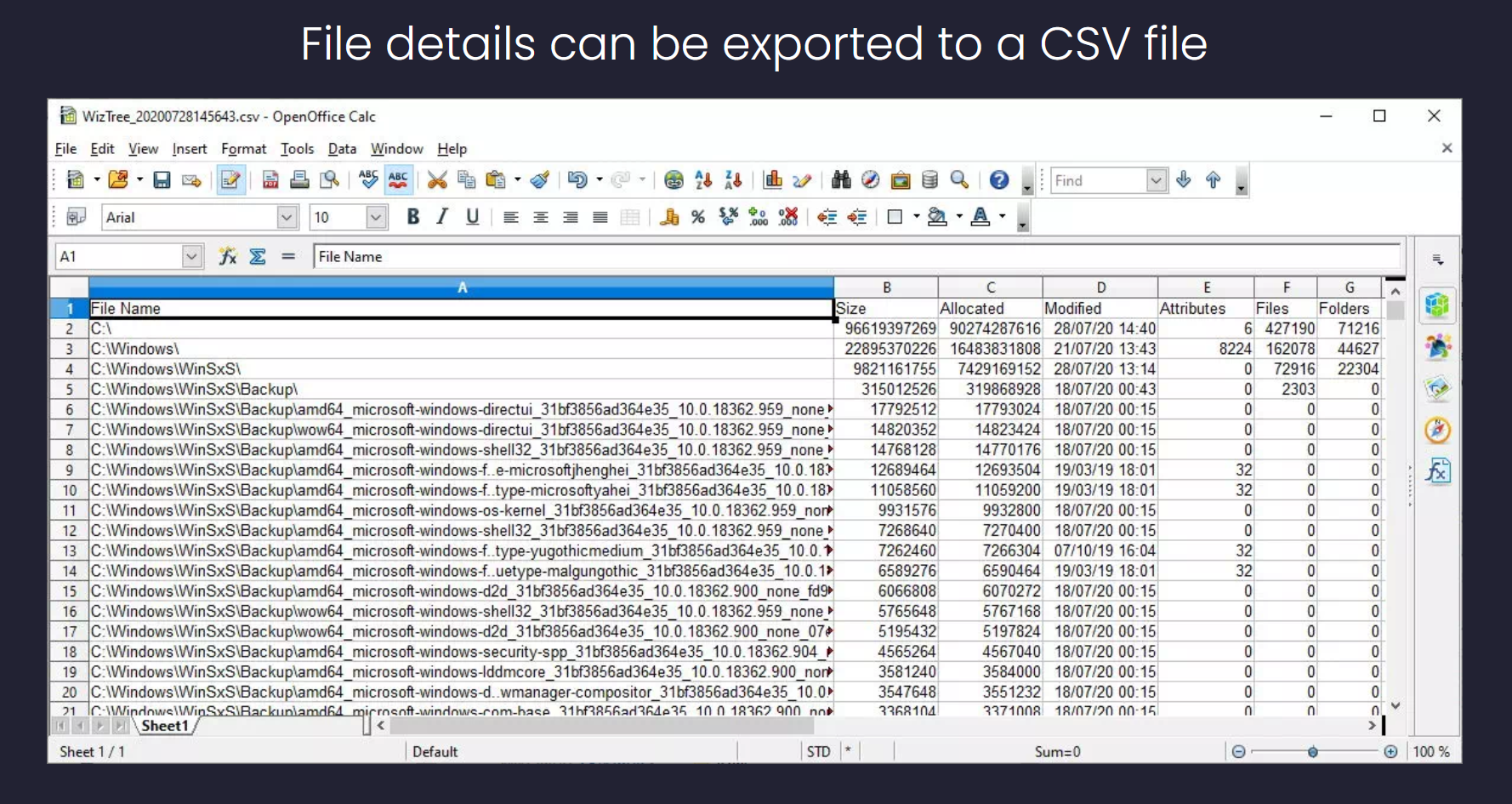This screenshot has width=1512, height=804.
Task: Open the Edit menu
Action: coord(102,149)
